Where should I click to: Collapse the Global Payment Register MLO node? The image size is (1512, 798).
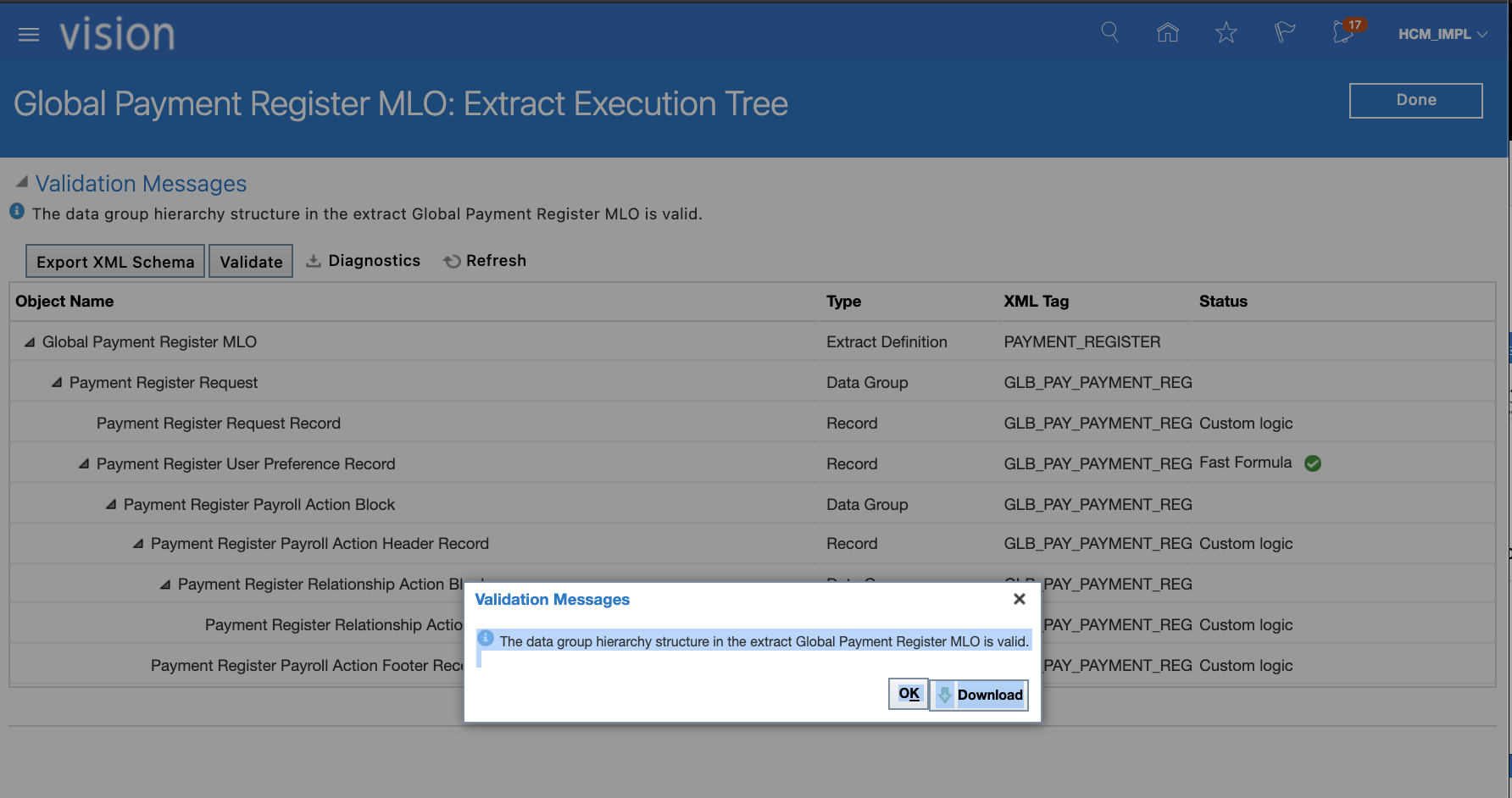pyautogui.click(x=30, y=342)
